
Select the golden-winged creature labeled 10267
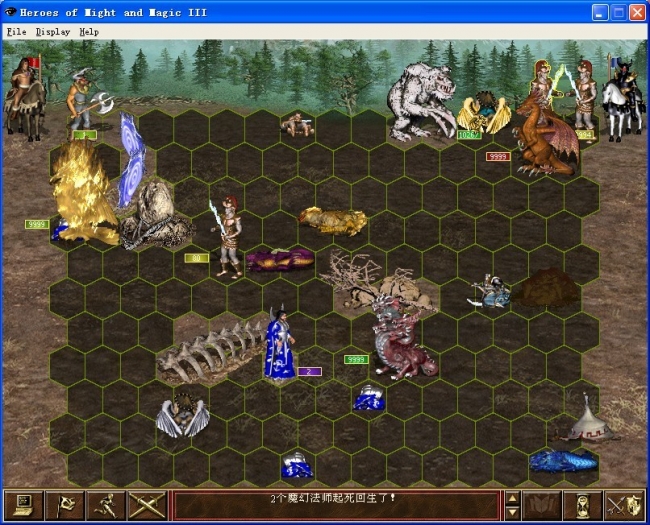coord(484,112)
